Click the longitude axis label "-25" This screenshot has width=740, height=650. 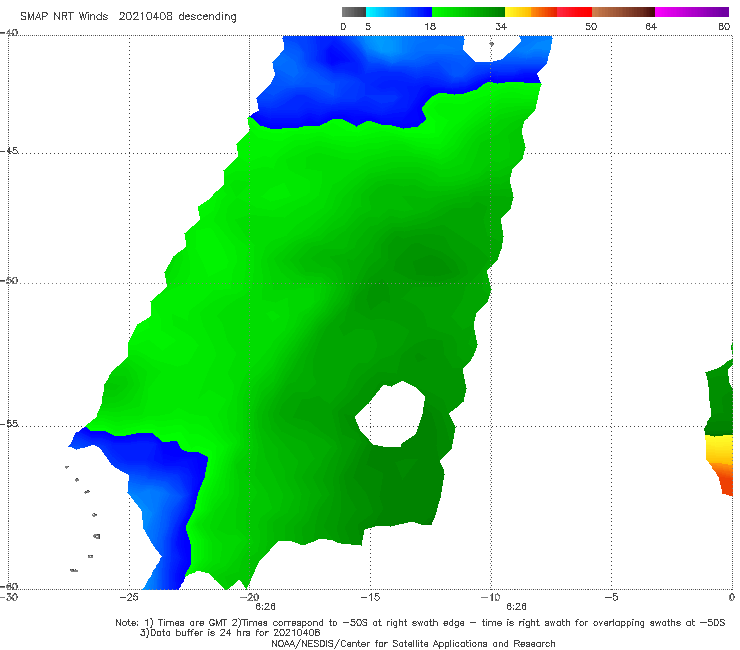coord(129,597)
